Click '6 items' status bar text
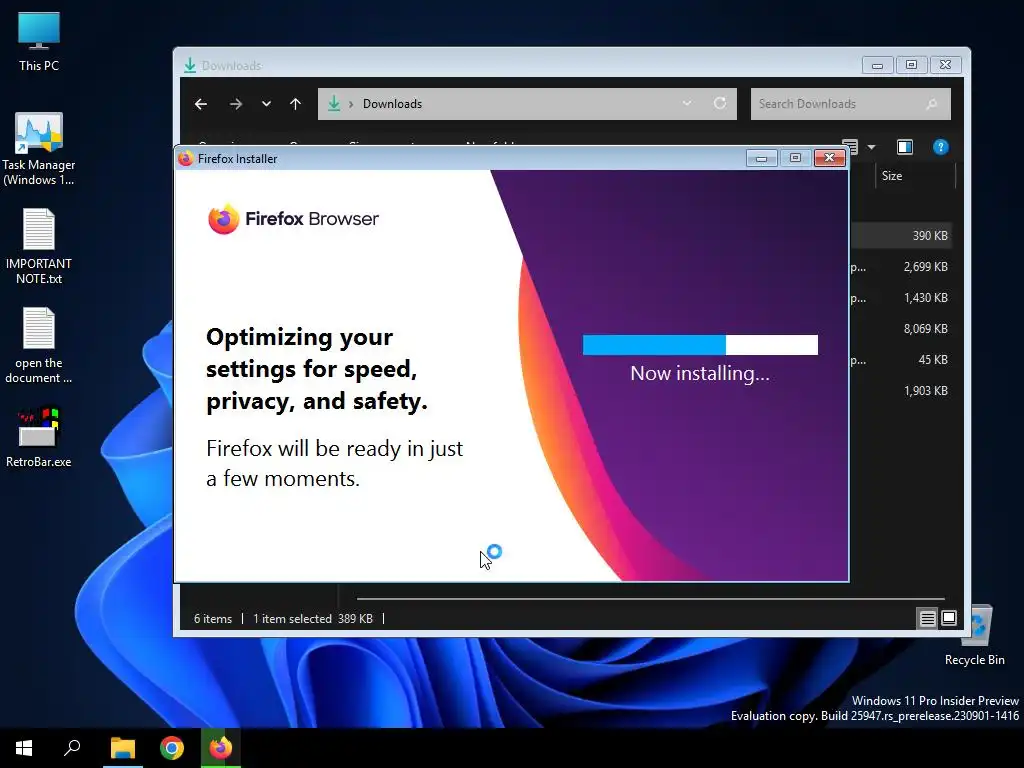Image resolution: width=1024 pixels, height=768 pixels. tap(213, 618)
